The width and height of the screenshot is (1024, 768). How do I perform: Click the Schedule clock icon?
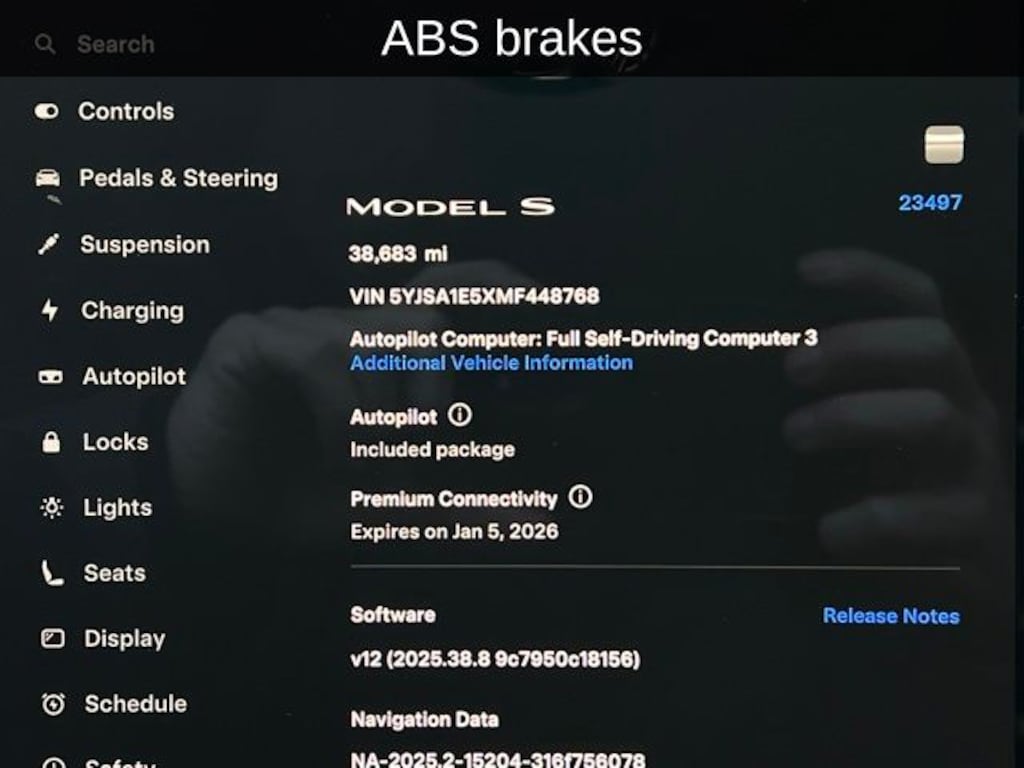(x=54, y=704)
